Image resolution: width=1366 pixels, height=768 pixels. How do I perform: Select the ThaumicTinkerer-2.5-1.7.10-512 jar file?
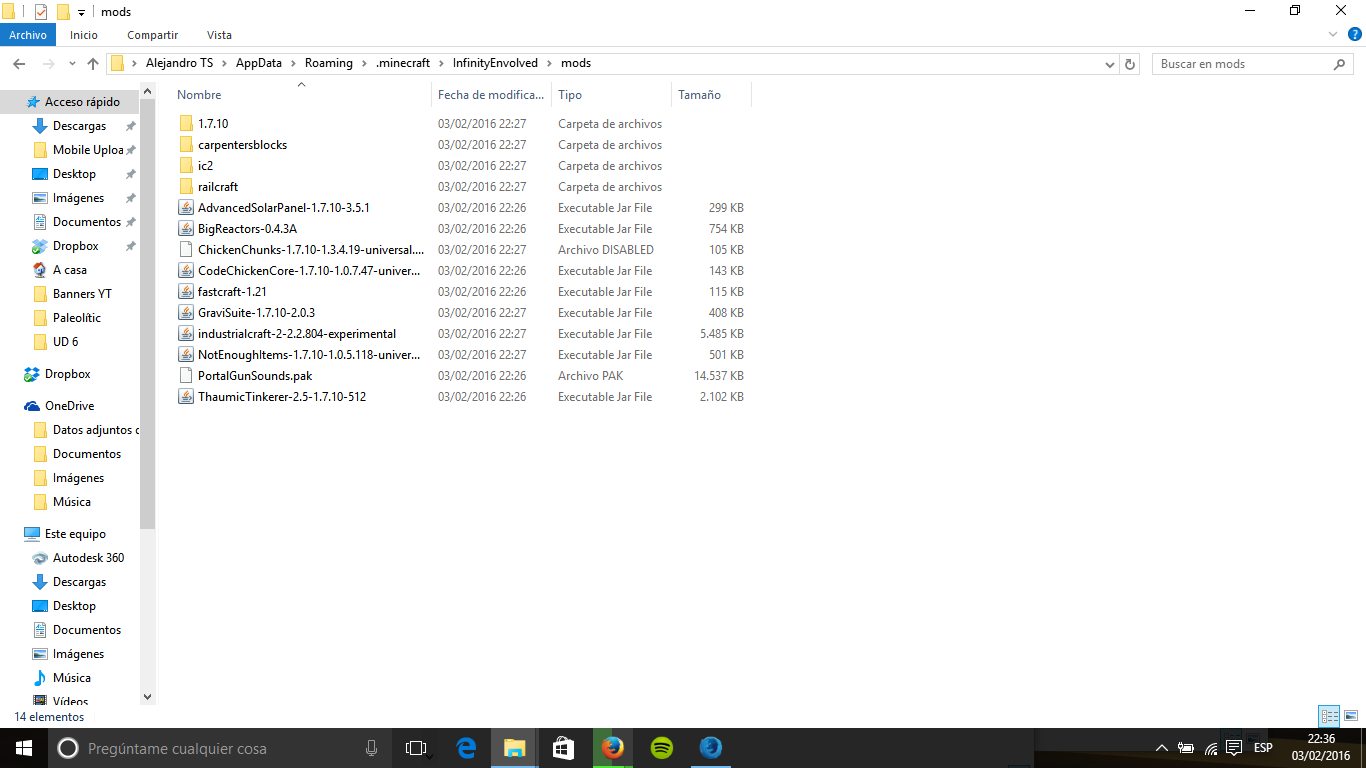tap(282, 397)
